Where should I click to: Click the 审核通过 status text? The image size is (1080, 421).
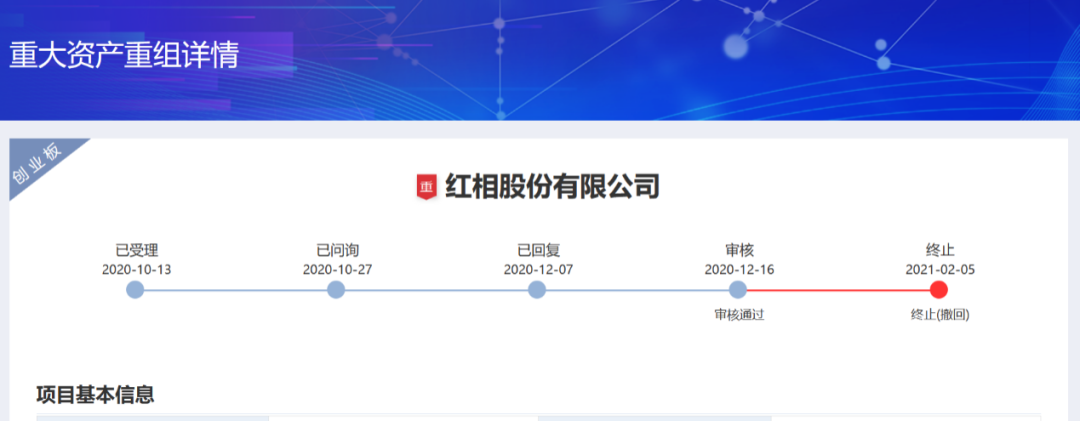click(x=739, y=314)
